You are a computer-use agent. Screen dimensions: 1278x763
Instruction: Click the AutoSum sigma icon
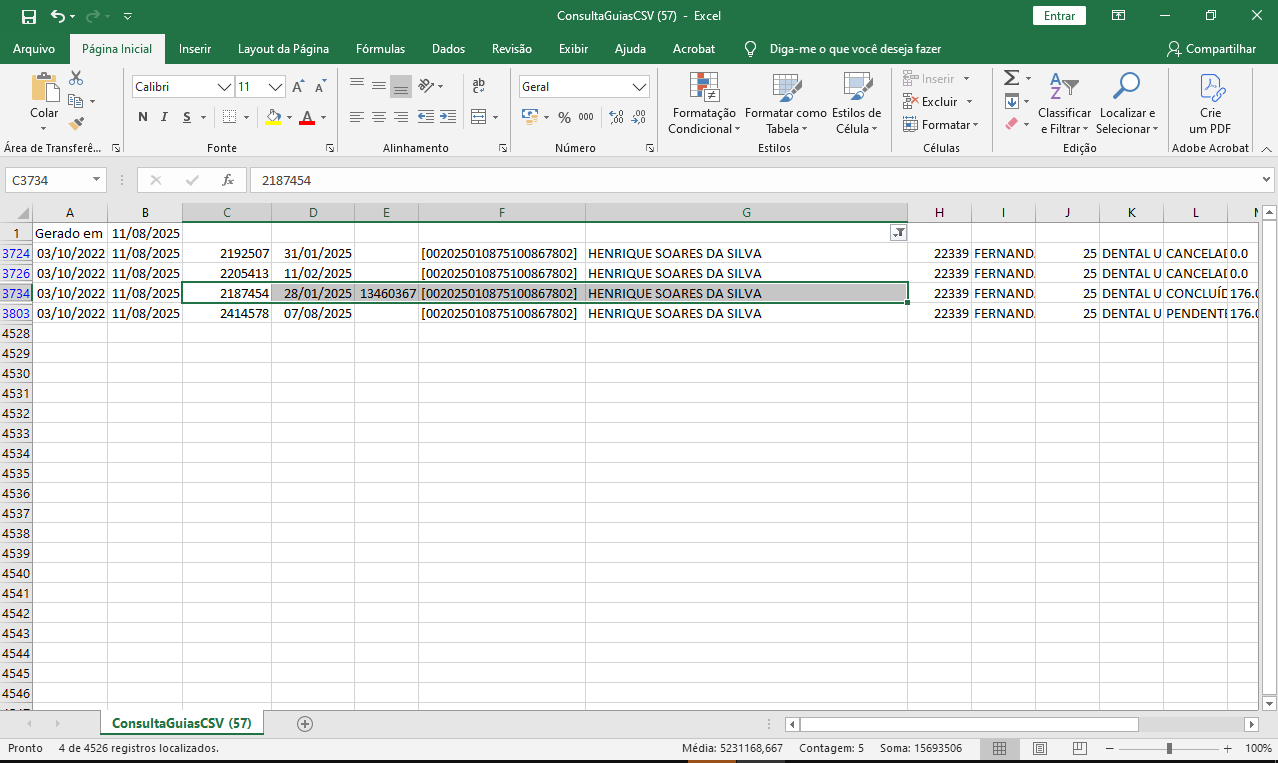click(x=1011, y=78)
